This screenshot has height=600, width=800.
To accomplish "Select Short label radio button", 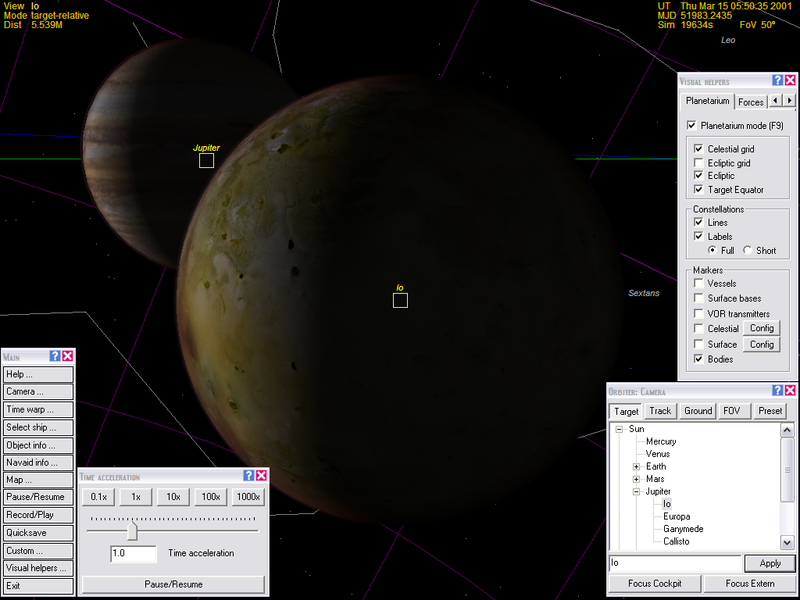I will pos(748,251).
